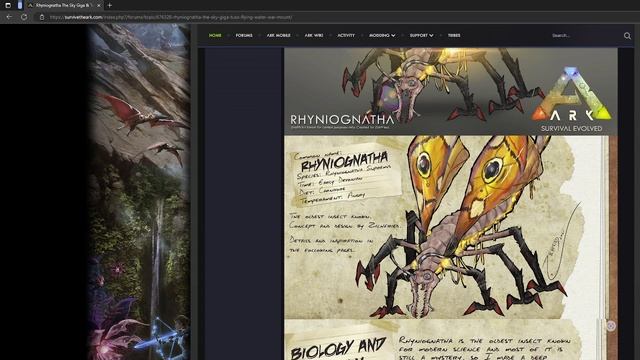Click the site lock icon in address bar
This screenshot has height=360, width=640.
(42, 17)
